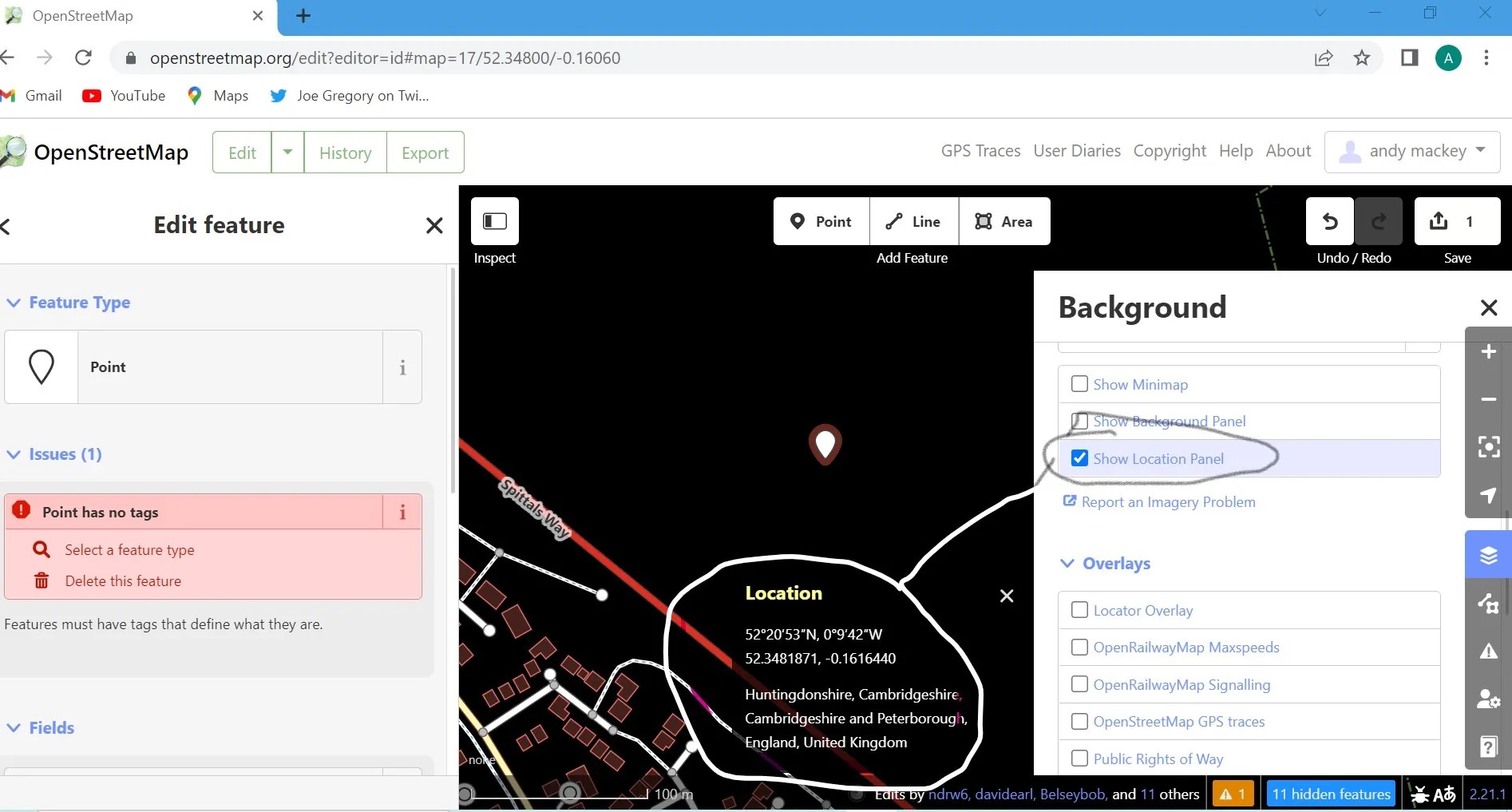Enable the Locator Overlay checkbox

(1079, 610)
